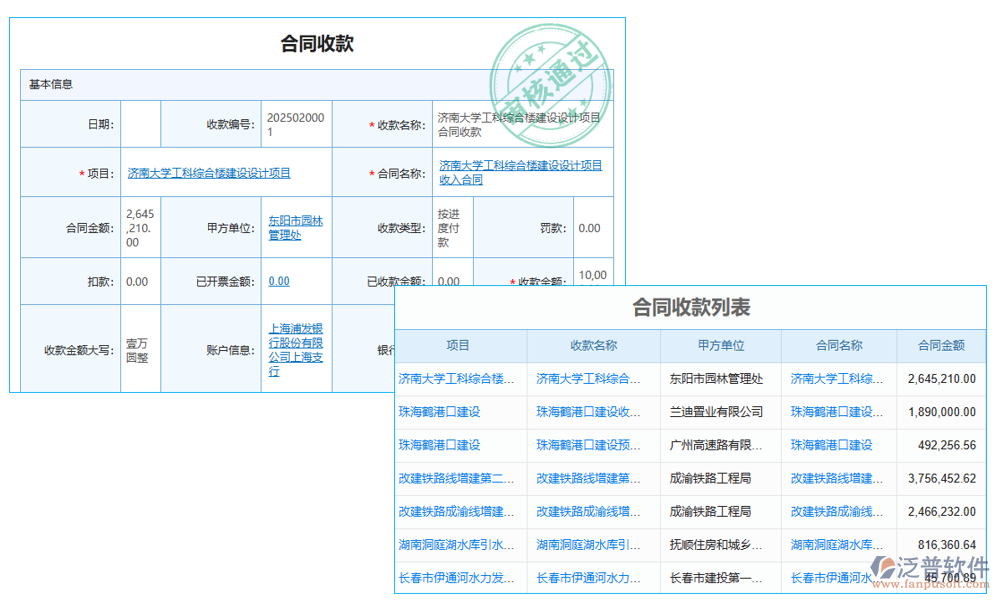
Task: Collapse the 基本信息 section header
Action: tap(49, 85)
